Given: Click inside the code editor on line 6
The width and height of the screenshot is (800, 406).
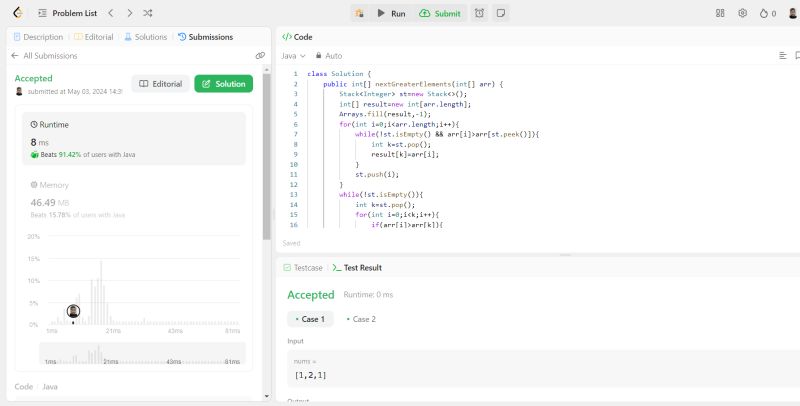Looking at the screenshot, I should pyautogui.click(x=399, y=124).
